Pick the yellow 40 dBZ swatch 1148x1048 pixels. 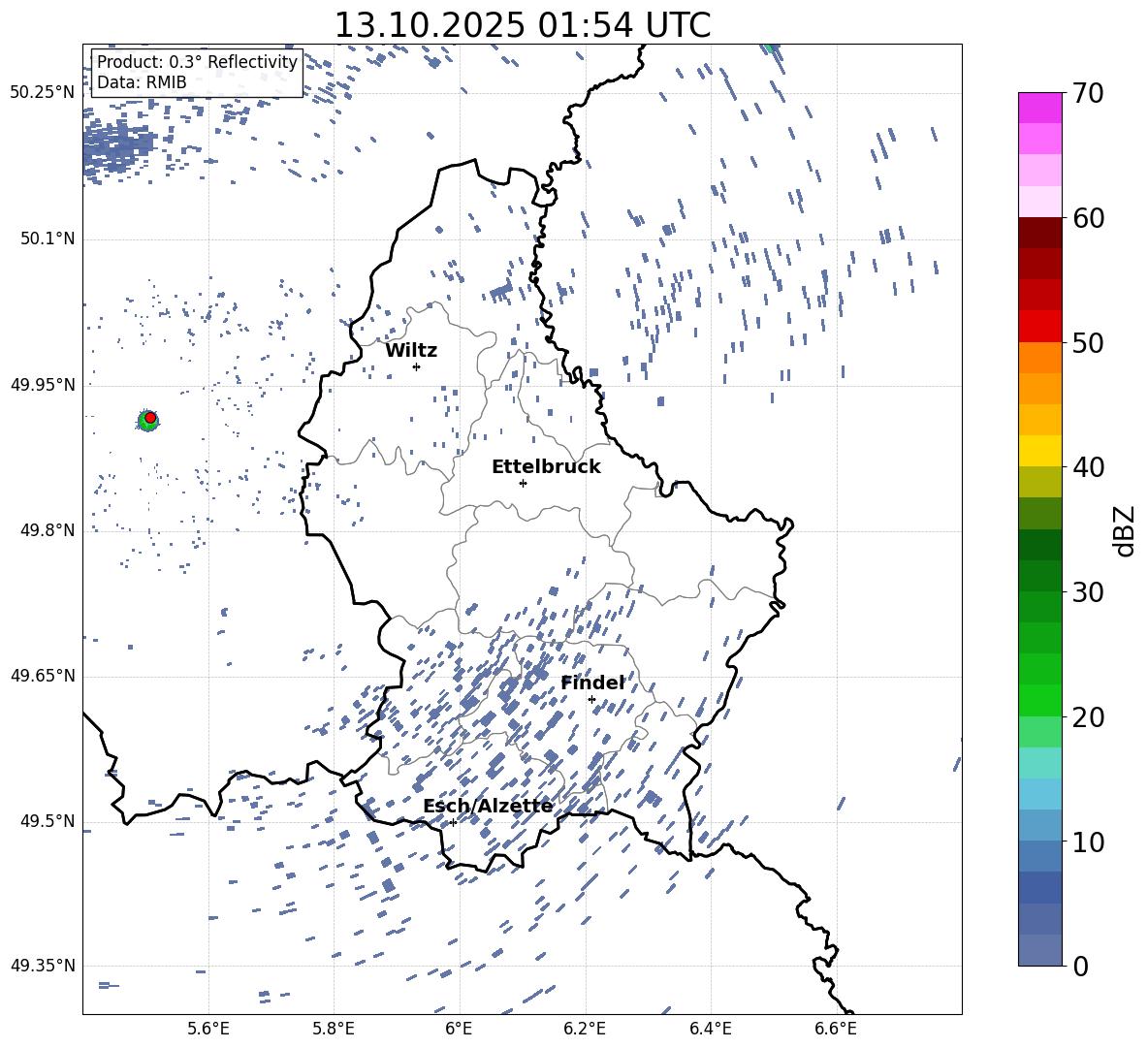tap(1039, 451)
